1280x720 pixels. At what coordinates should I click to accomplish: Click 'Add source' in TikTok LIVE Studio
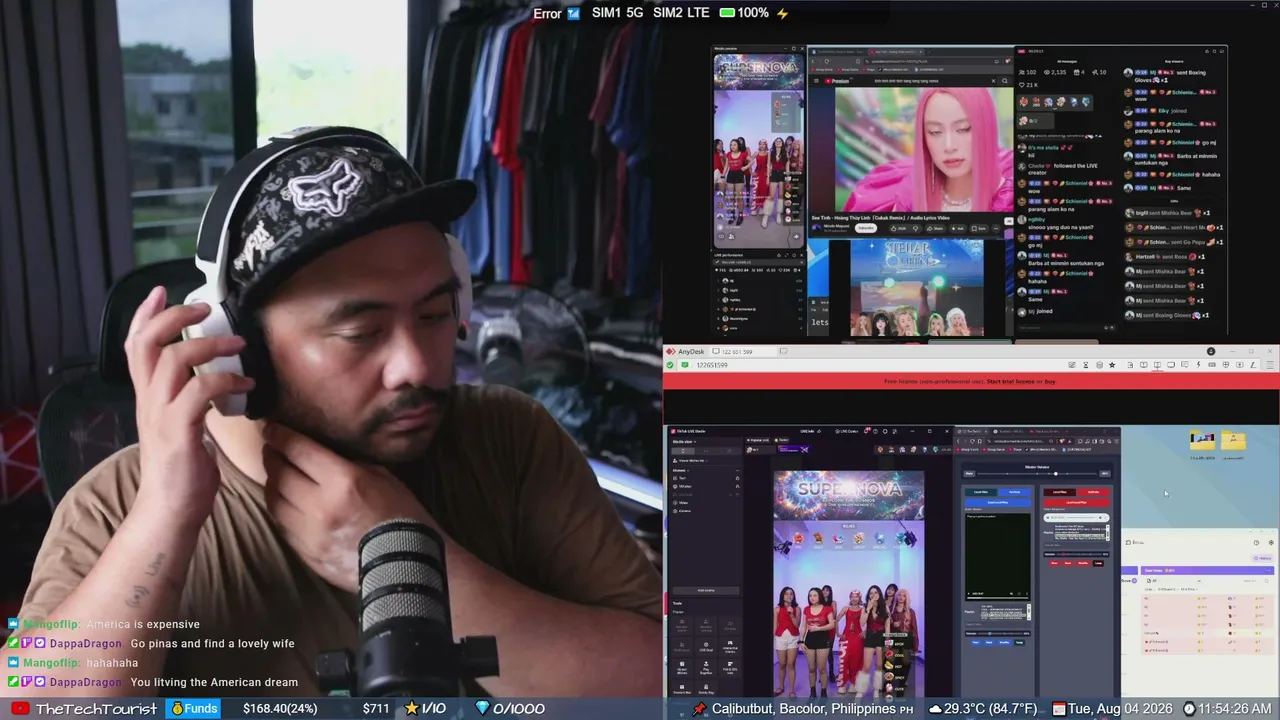pyautogui.click(x=706, y=590)
